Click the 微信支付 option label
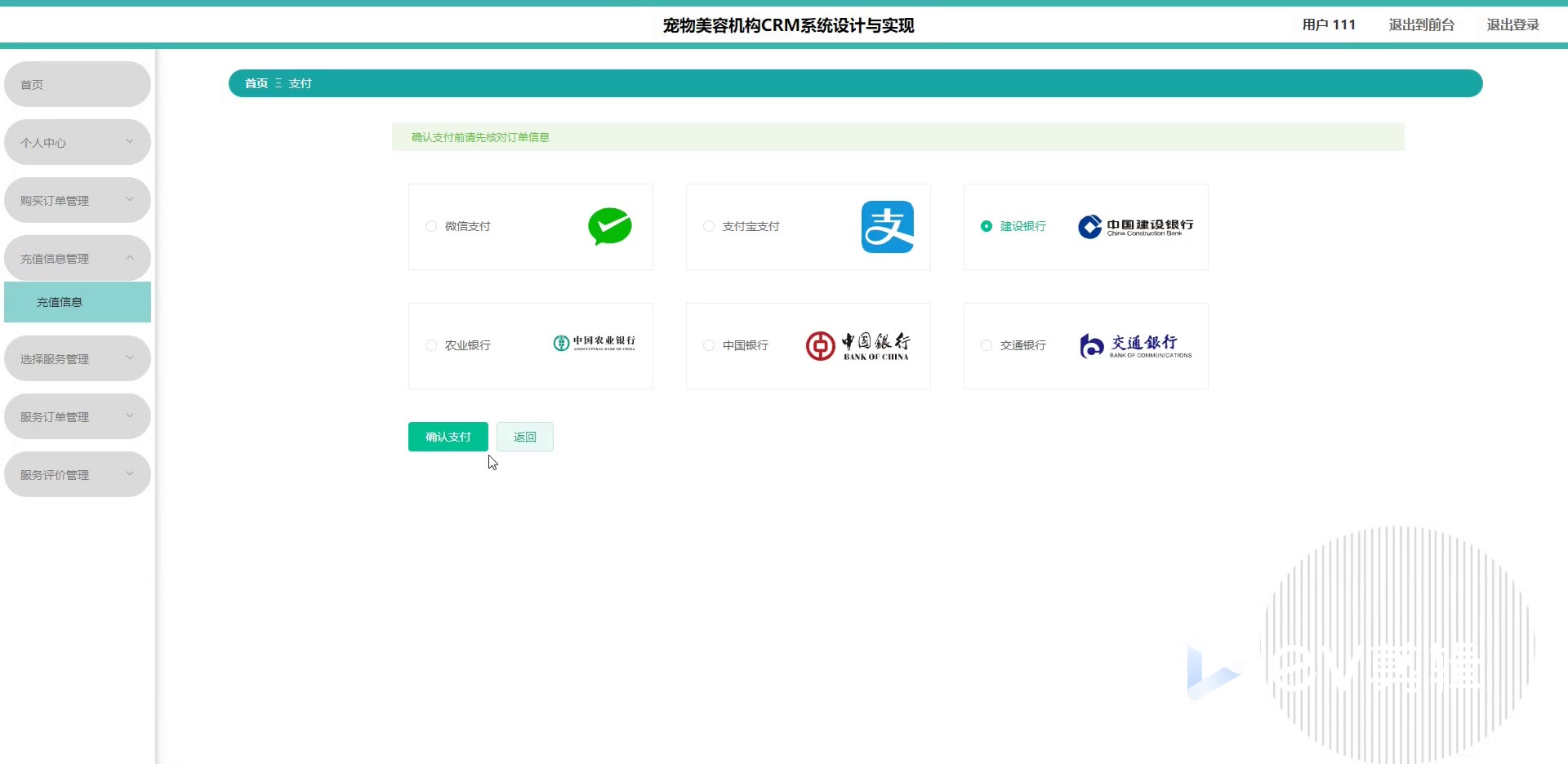 click(468, 226)
